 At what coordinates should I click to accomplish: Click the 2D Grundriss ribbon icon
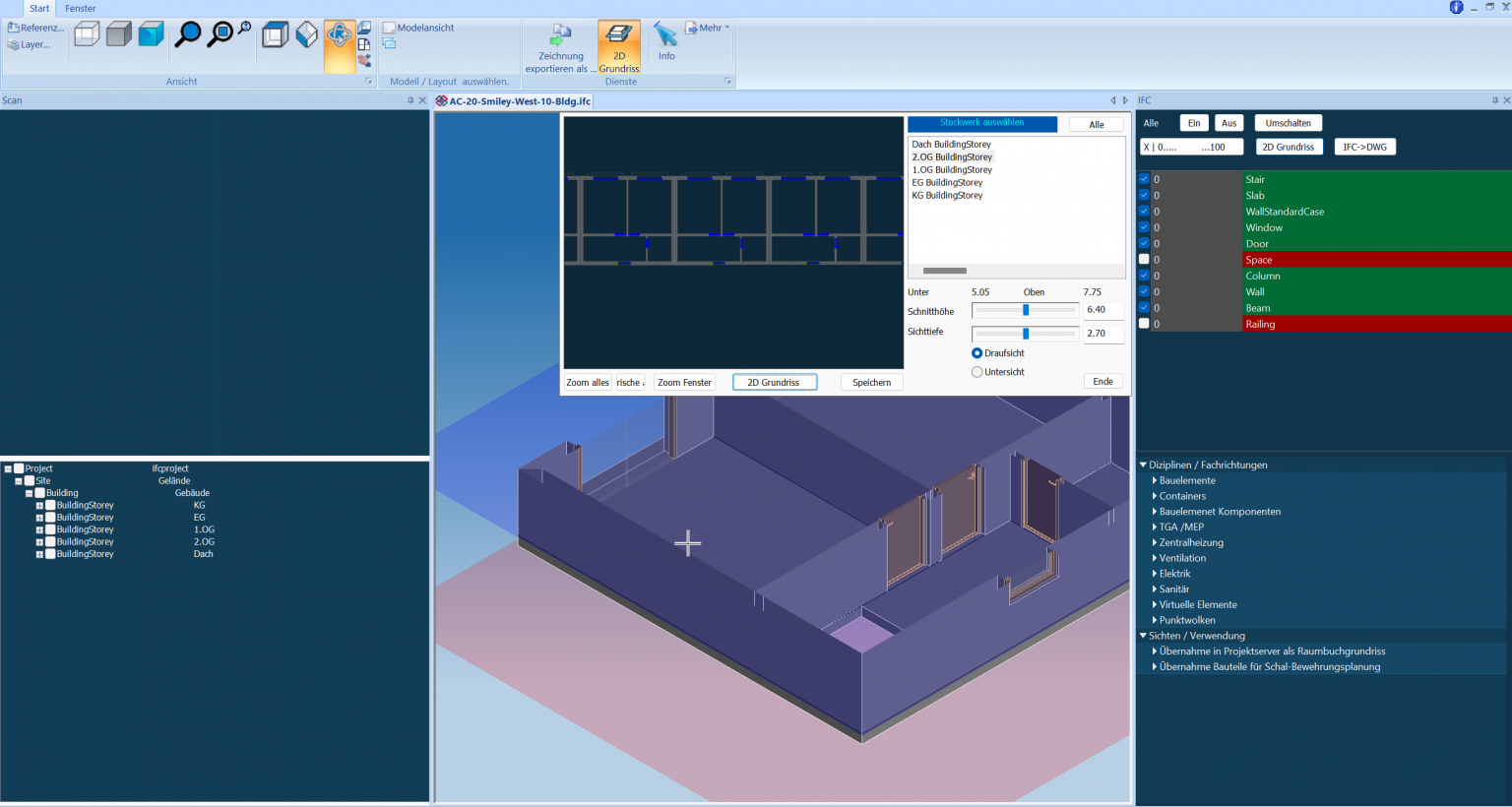619,46
